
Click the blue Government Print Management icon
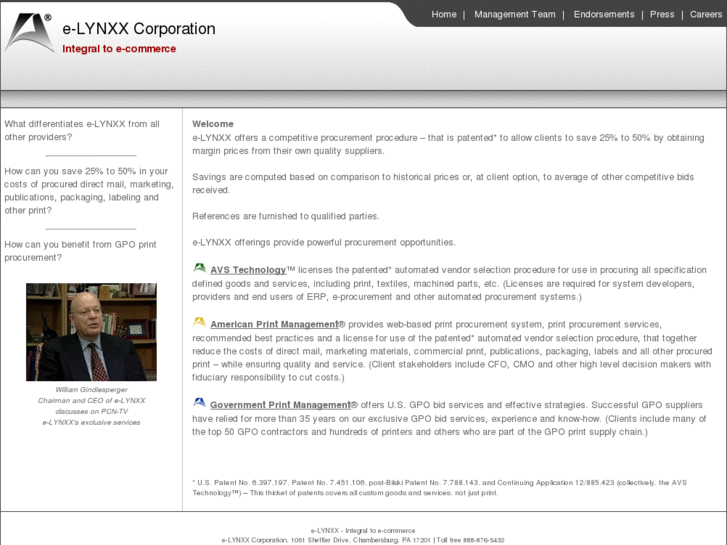point(199,402)
